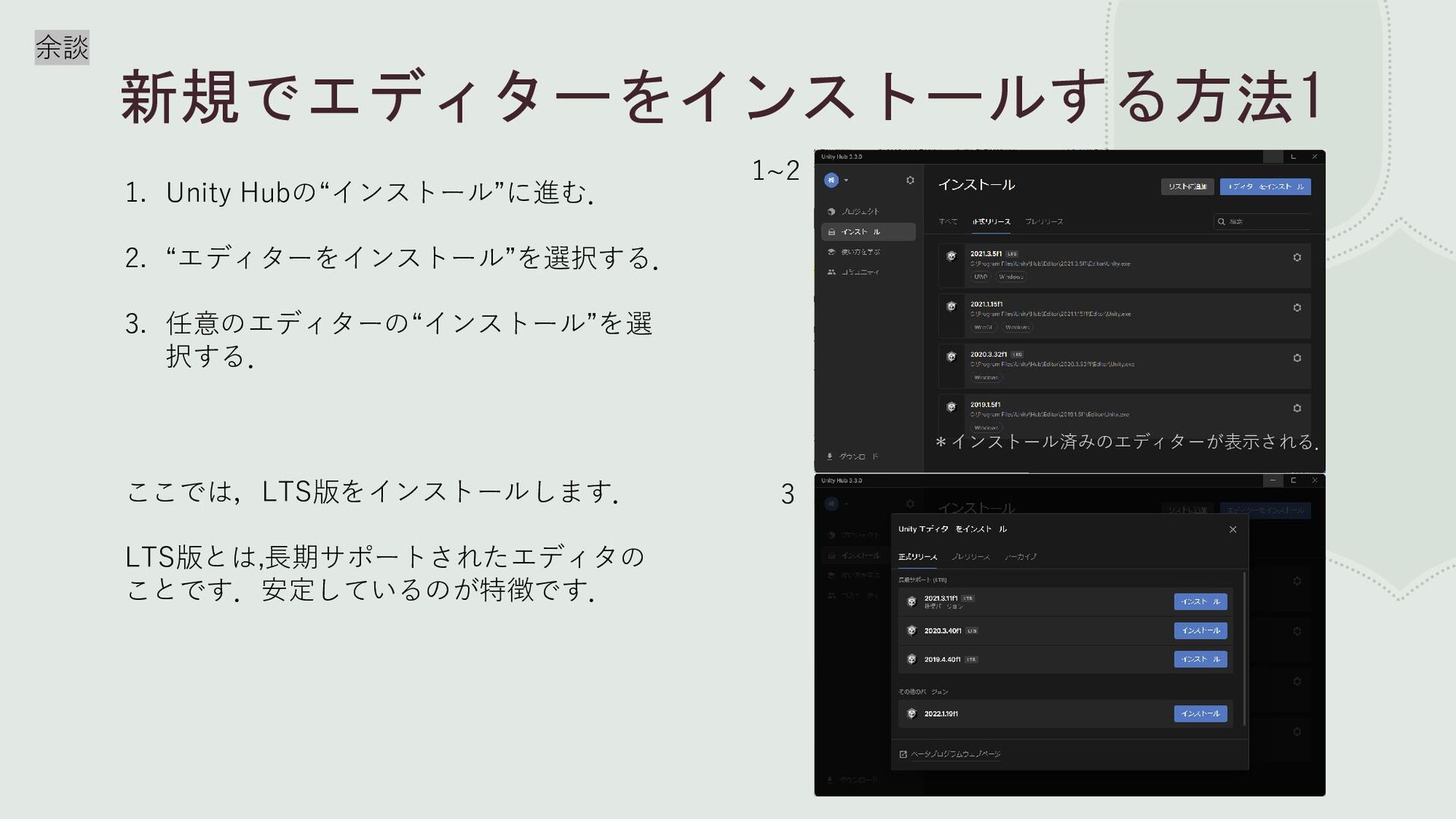
Task: Select プレリリース tab in install dialog
Action: point(971,557)
